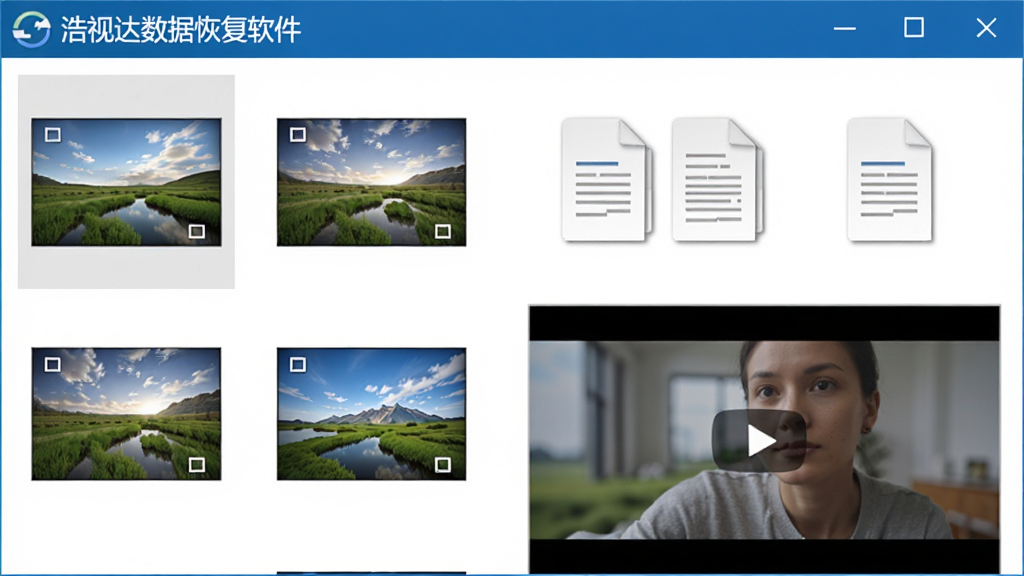Viewport: 1024px width, 576px height.
Task: Select the grey-highlighted landscape photo thumbnail
Action: point(126,182)
